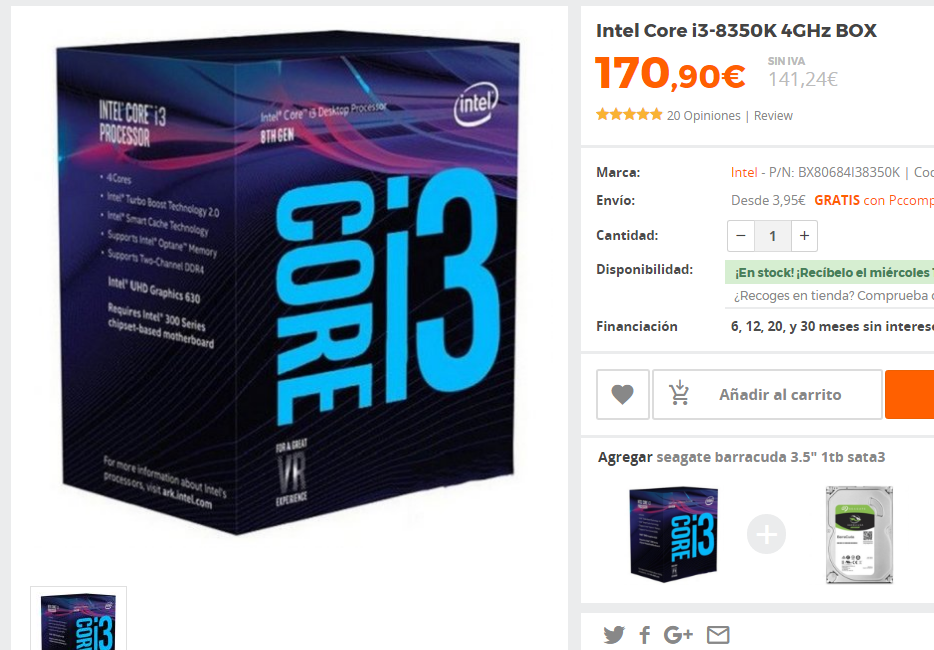Viewport: 934px width, 650px height.
Task: Decrease quantity with minus button
Action: (741, 236)
